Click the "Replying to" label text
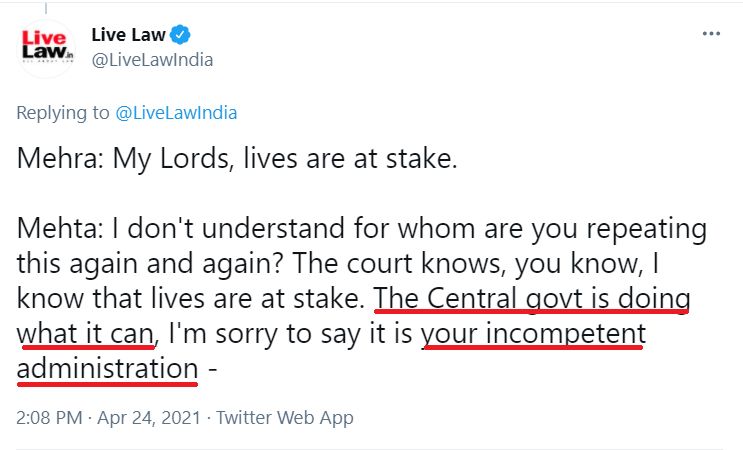The image size is (743, 450). [x=63, y=112]
